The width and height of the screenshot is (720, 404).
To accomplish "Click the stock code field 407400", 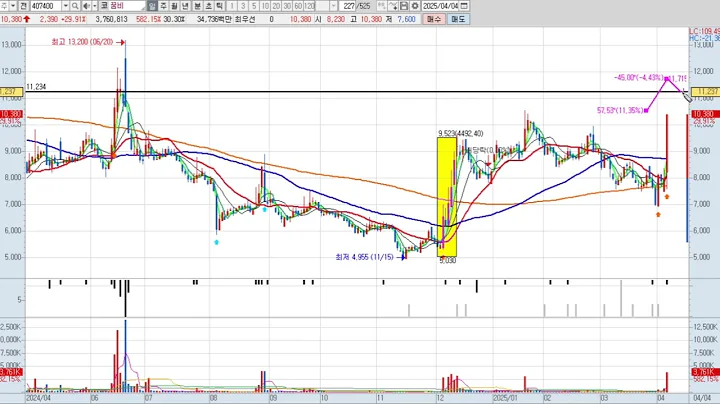I will (46, 6).
